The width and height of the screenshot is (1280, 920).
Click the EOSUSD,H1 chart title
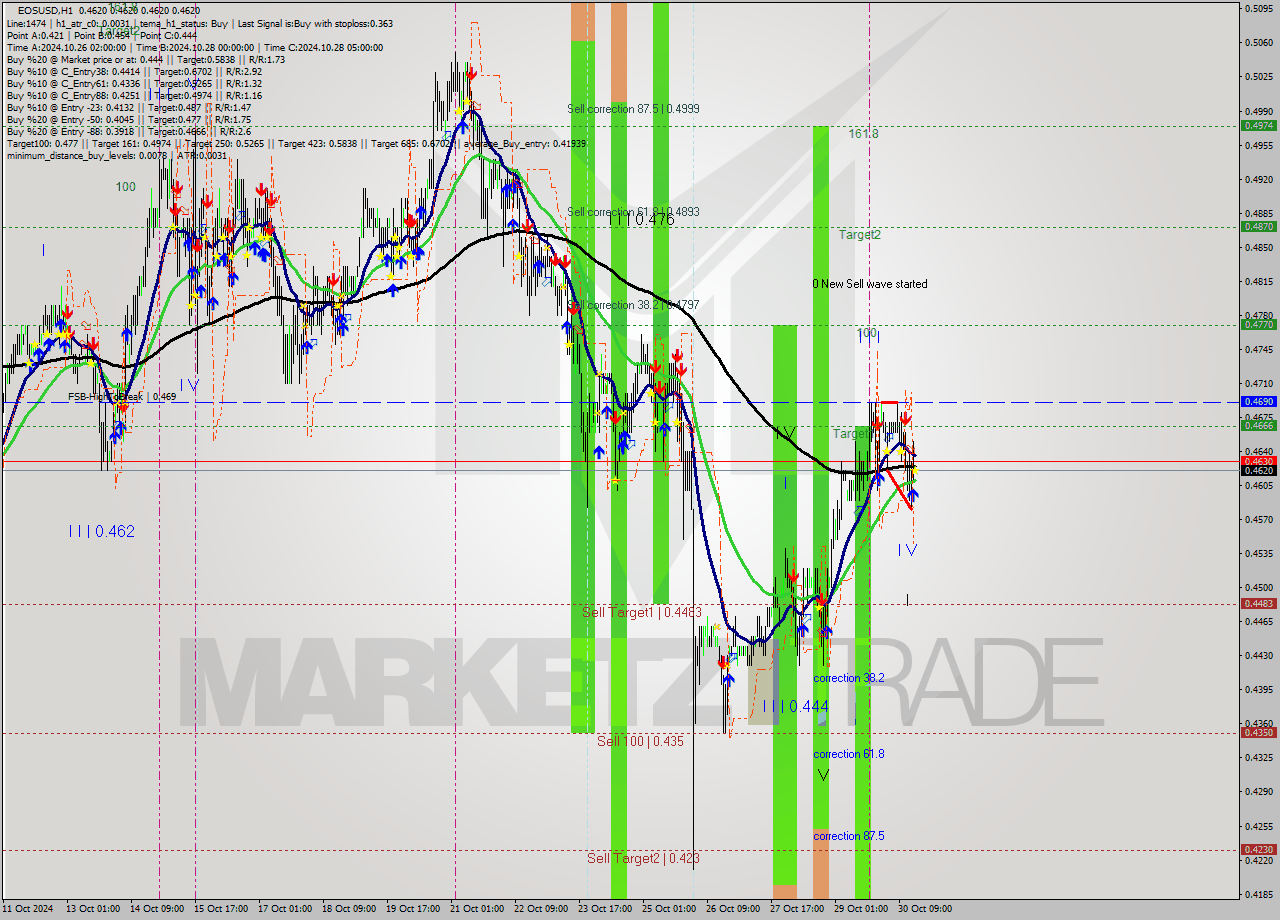[x=46, y=10]
